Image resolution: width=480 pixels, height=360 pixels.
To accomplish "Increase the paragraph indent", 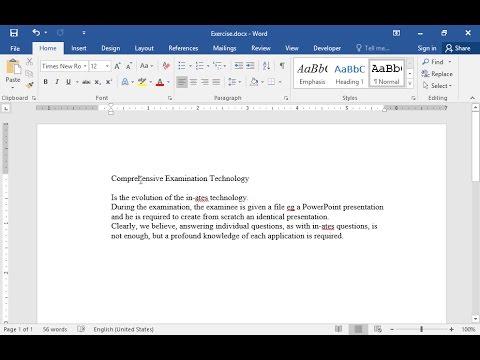I will pyautogui.click(x=250, y=66).
